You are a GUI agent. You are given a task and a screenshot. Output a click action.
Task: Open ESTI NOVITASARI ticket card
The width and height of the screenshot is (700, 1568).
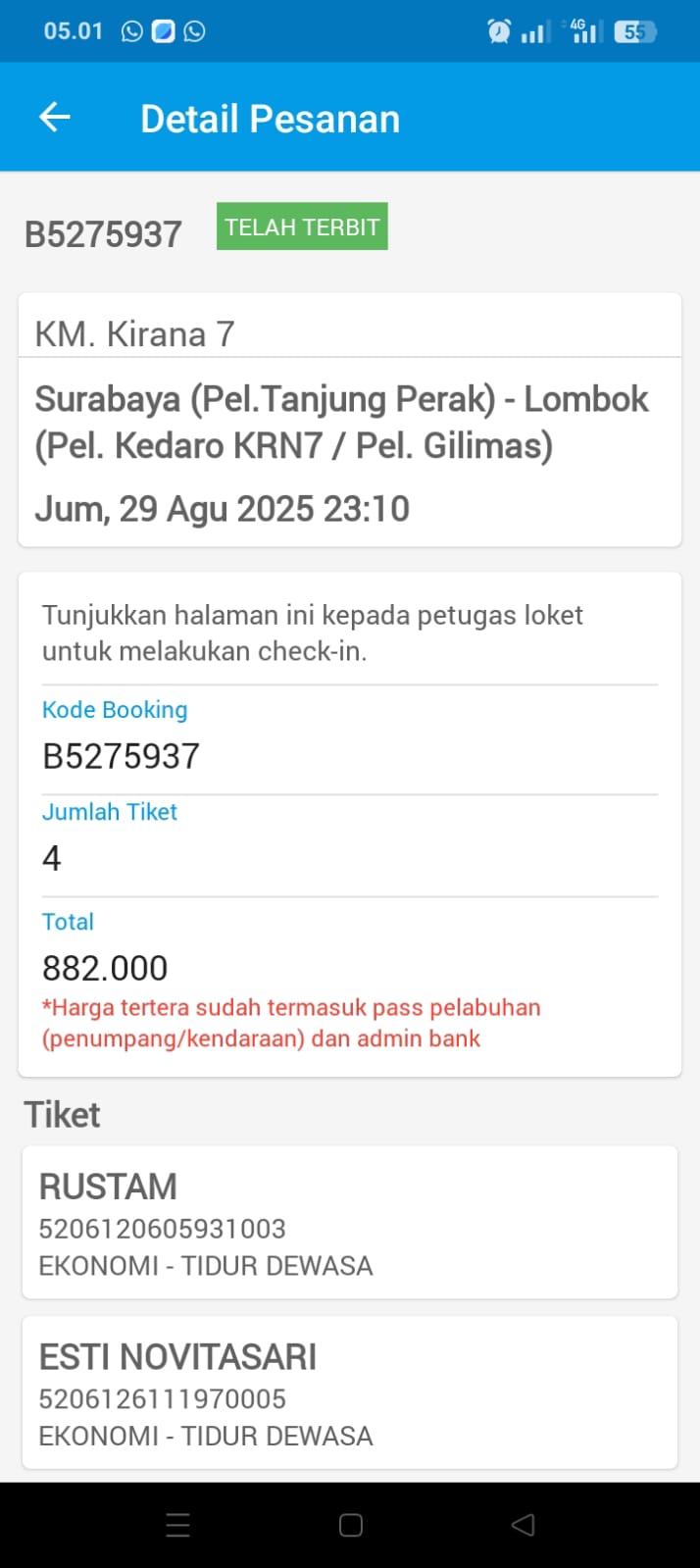(x=349, y=1393)
